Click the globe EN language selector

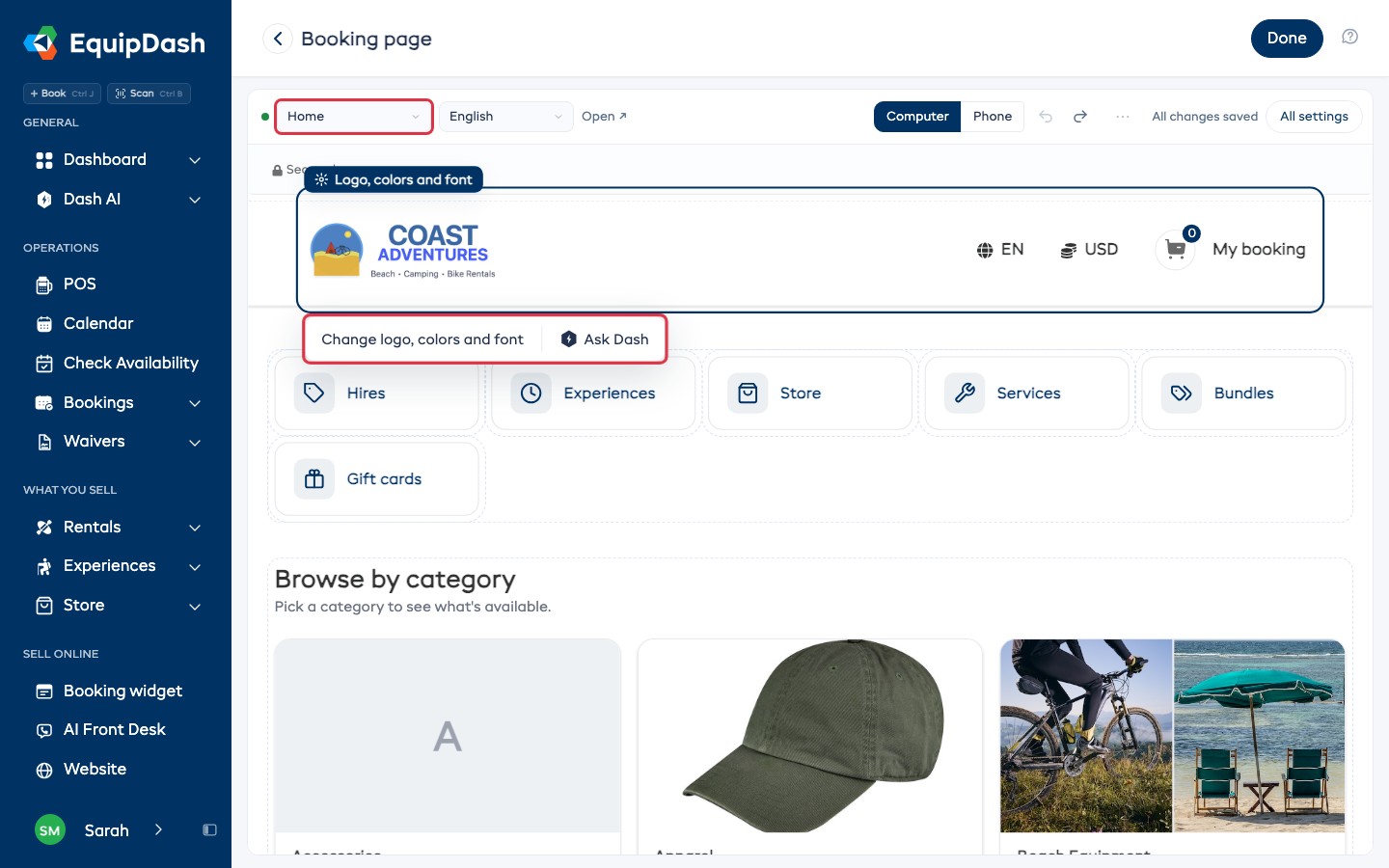click(x=999, y=250)
